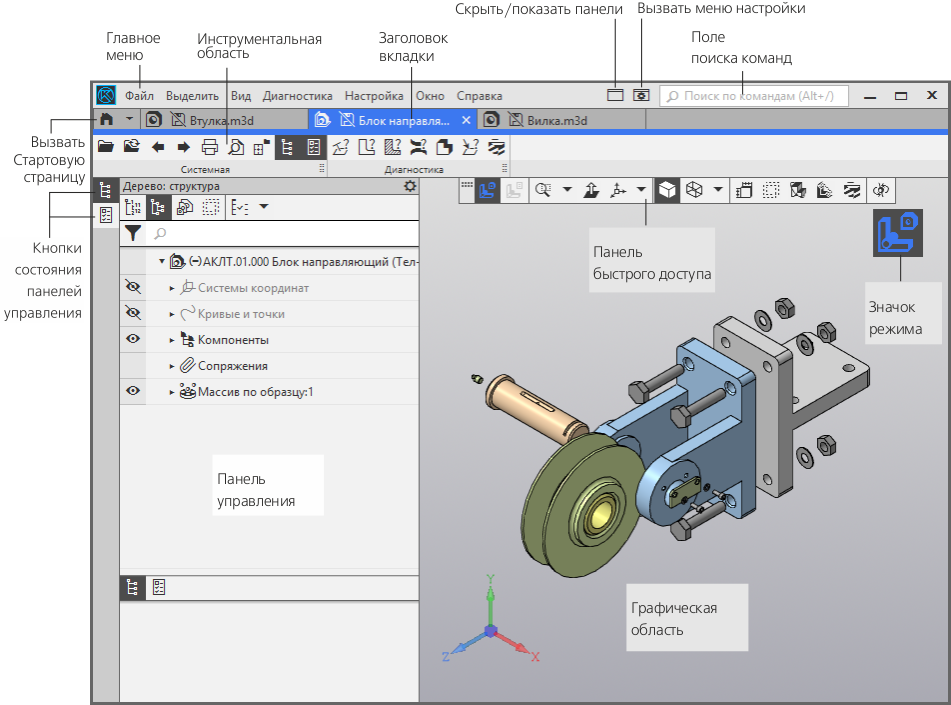Click the settings menu icon near search

click(641, 96)
